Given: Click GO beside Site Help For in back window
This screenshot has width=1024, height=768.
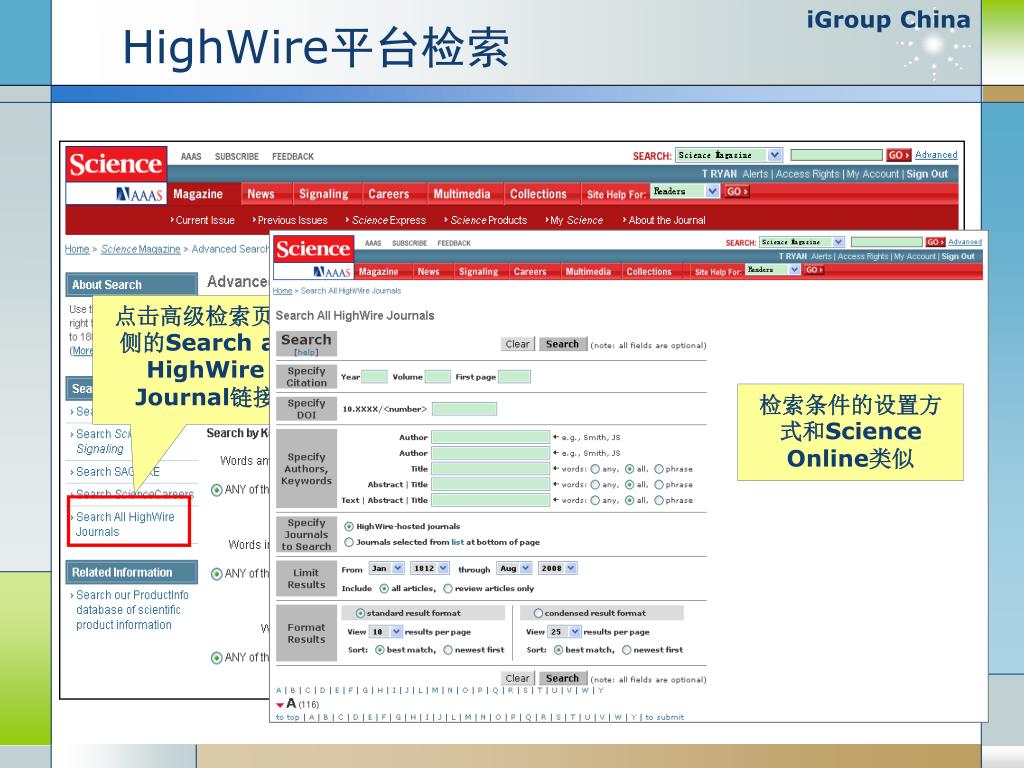Looking at the screenshot, I should pos(737,191).
